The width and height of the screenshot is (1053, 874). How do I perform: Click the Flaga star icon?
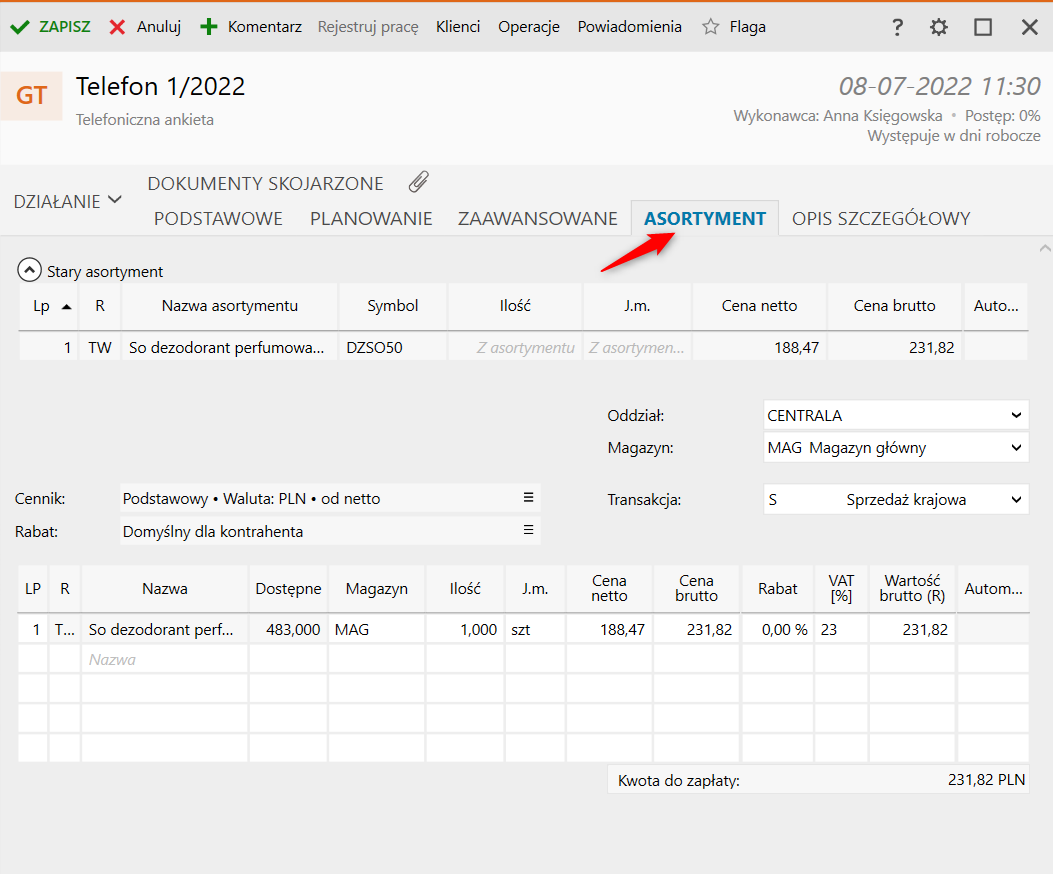point(711,27)
